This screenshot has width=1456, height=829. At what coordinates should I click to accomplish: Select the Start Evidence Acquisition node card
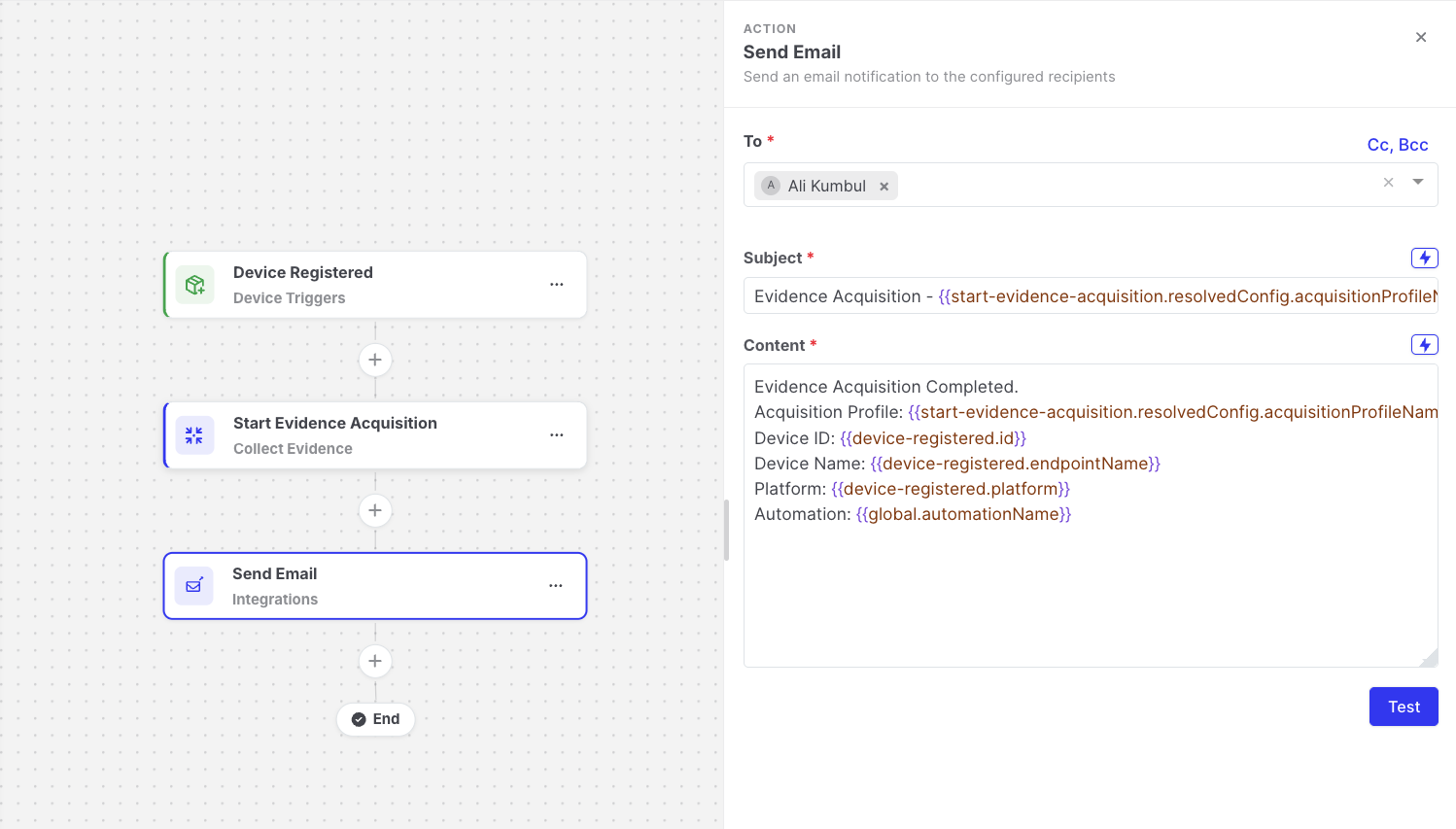[375, 435]
